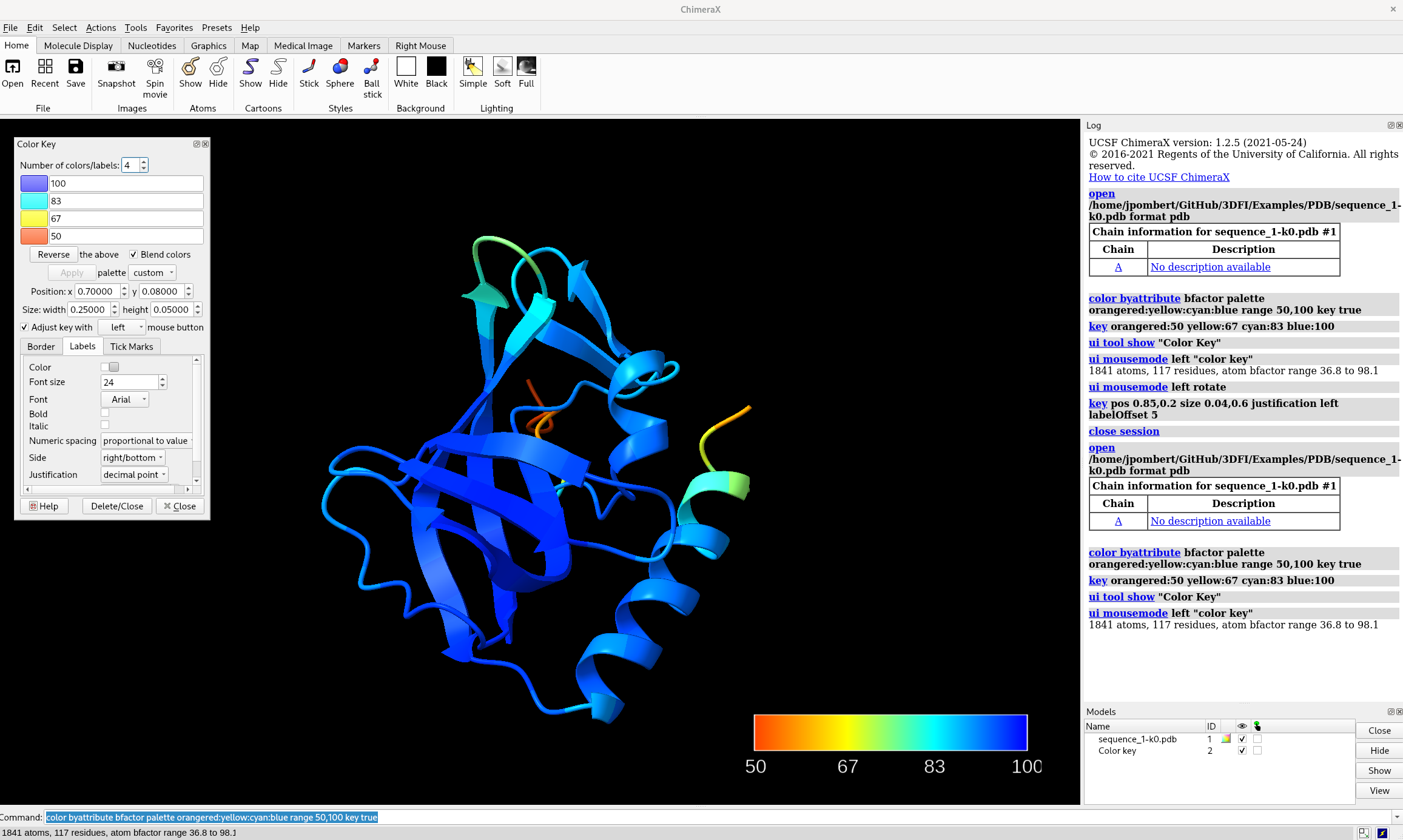Viewport: 1403px width, 840px height.
Task: Undock the Models panel icon
Action: 1390,711
